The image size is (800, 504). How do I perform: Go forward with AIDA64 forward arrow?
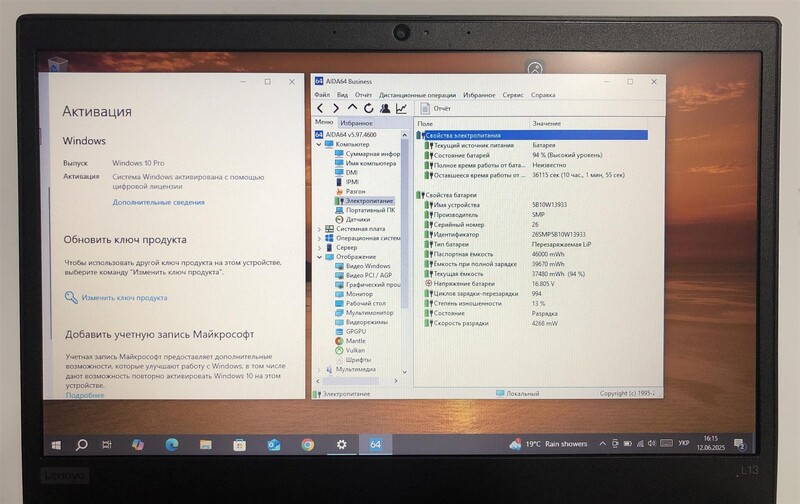[x=336, y=108]
